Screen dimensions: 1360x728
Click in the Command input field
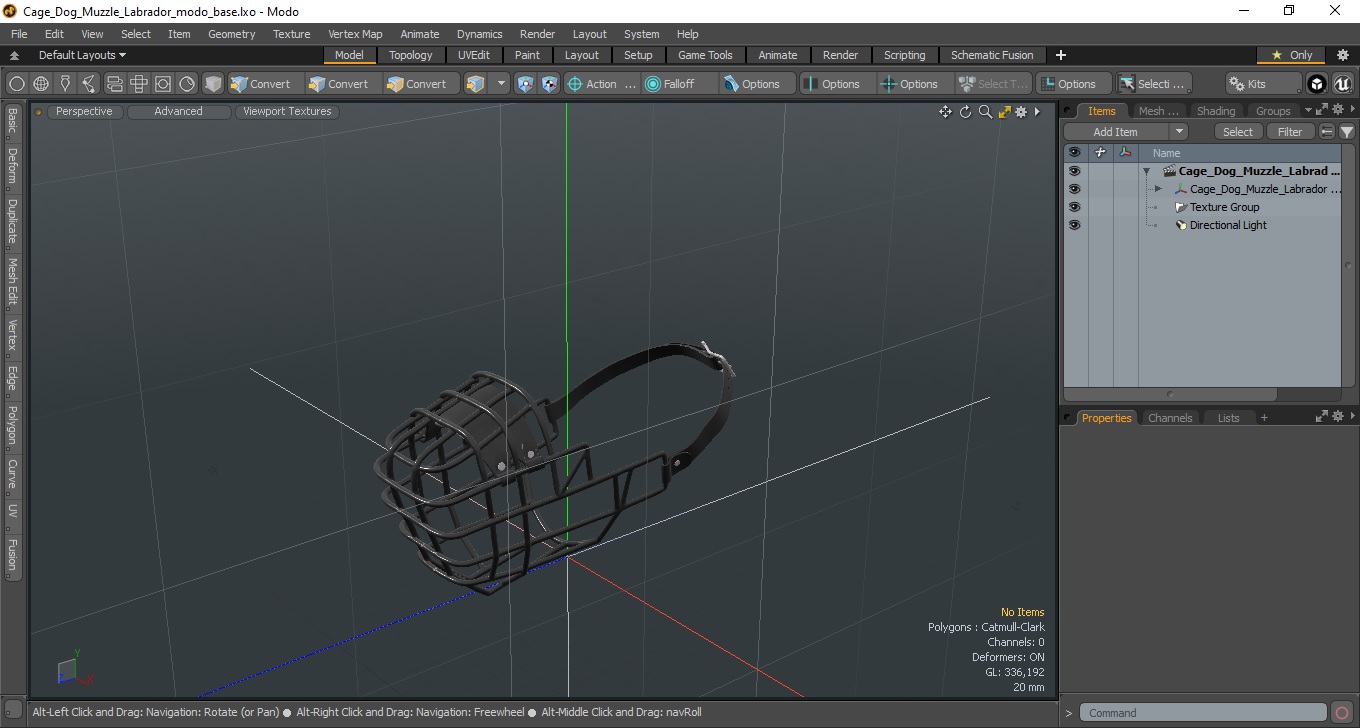1203,713
